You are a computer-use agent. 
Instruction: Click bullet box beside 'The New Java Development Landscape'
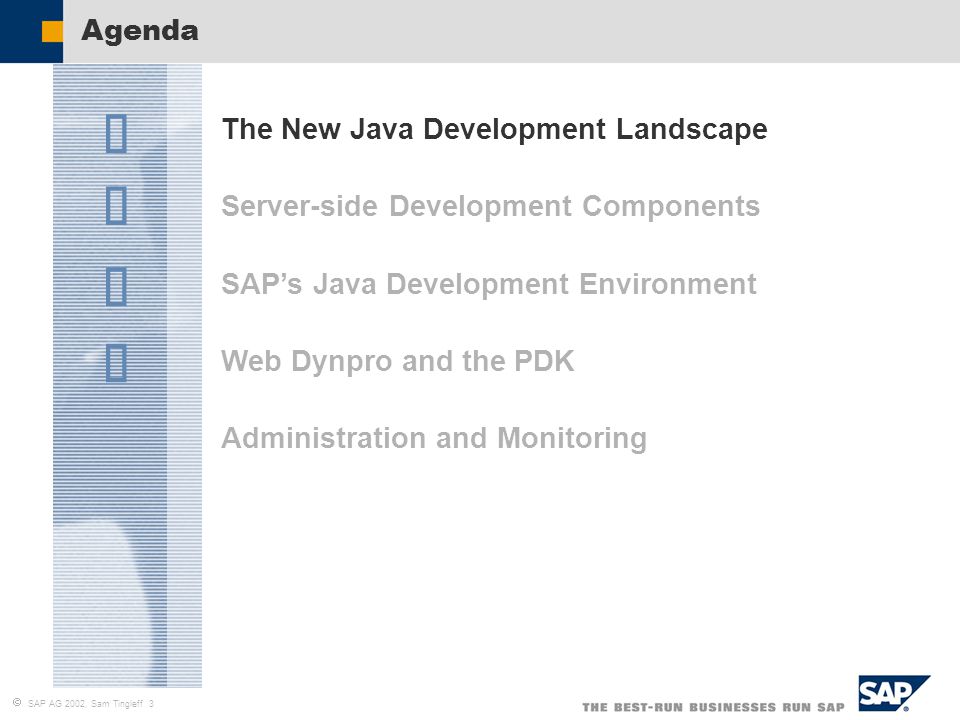(116, 133)
